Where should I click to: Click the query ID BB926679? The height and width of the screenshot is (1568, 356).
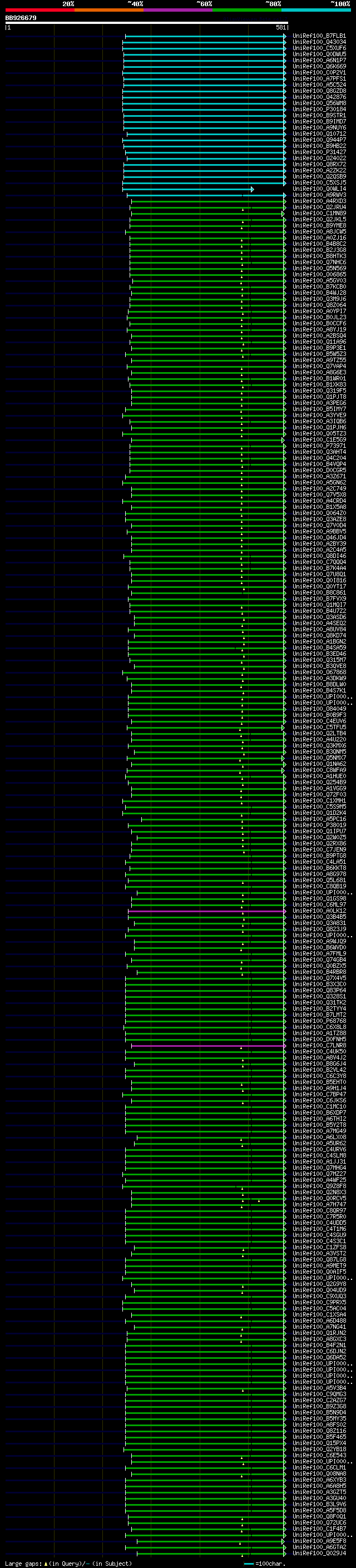tap(21, 18)
